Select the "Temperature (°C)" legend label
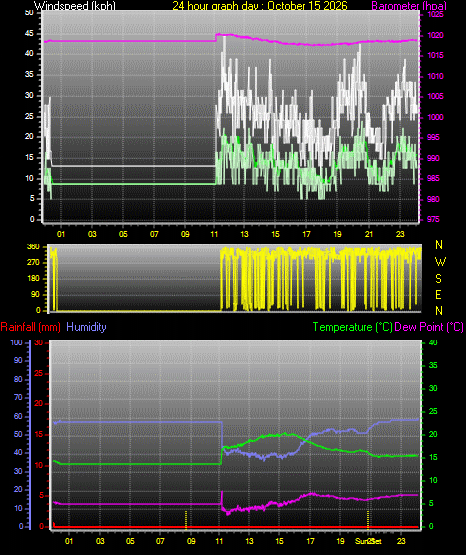Image resolution: width=466 pixels, height=555 pixels. point(353,327)
